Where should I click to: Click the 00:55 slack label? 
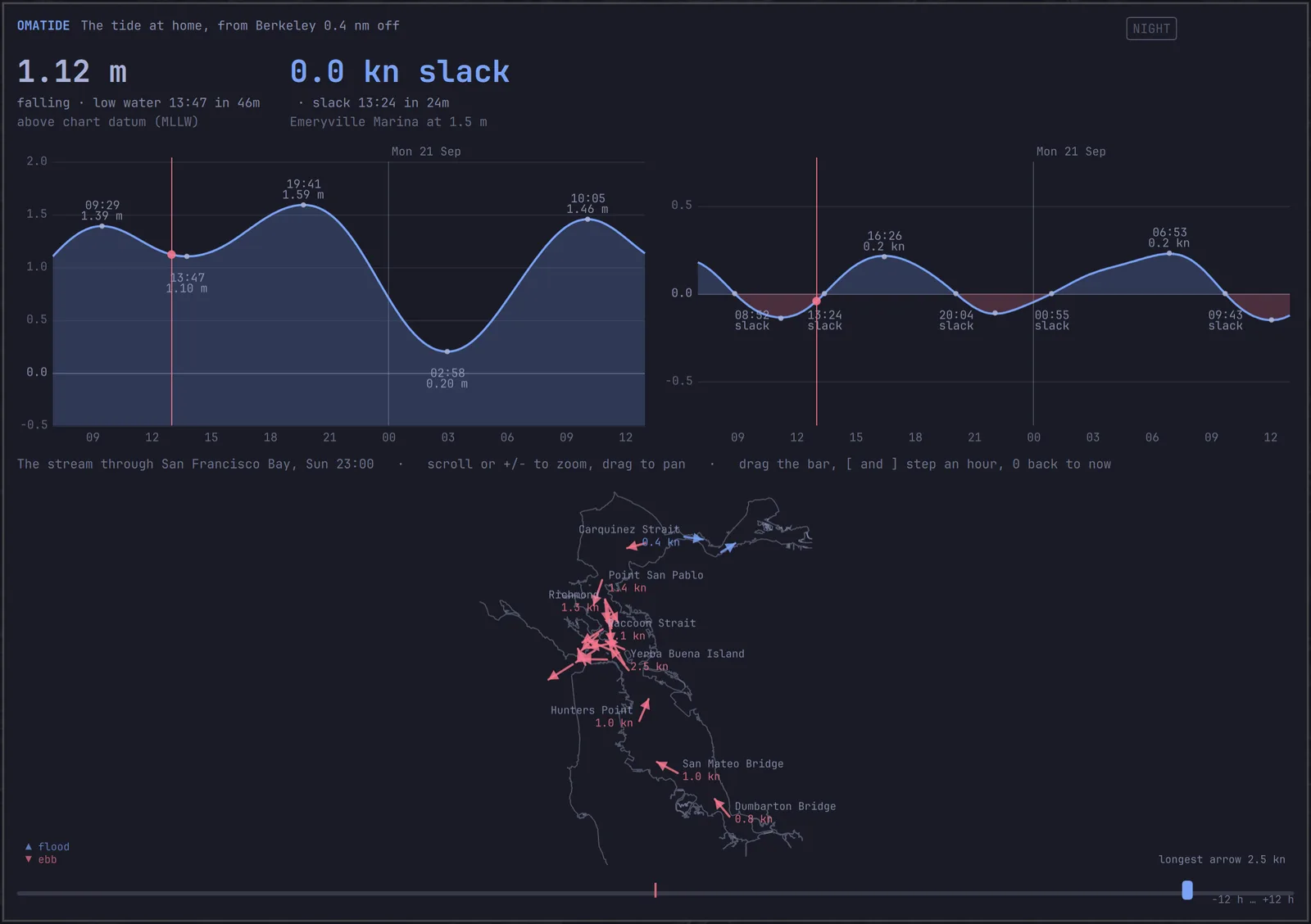tap(1052, 320)
